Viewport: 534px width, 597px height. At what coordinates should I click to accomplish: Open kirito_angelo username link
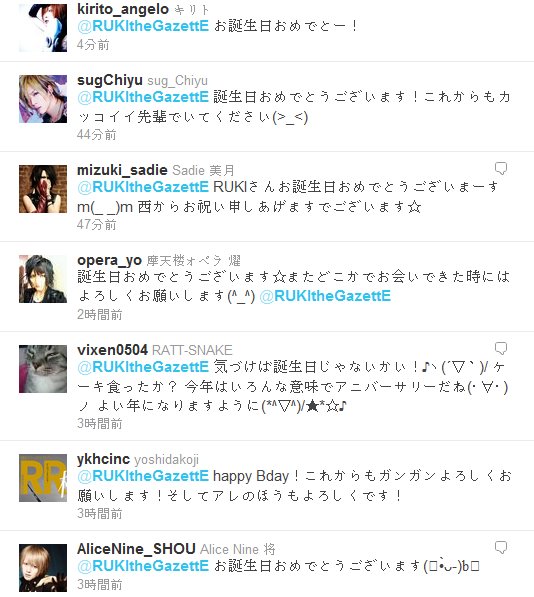click(x=123, y=9)
